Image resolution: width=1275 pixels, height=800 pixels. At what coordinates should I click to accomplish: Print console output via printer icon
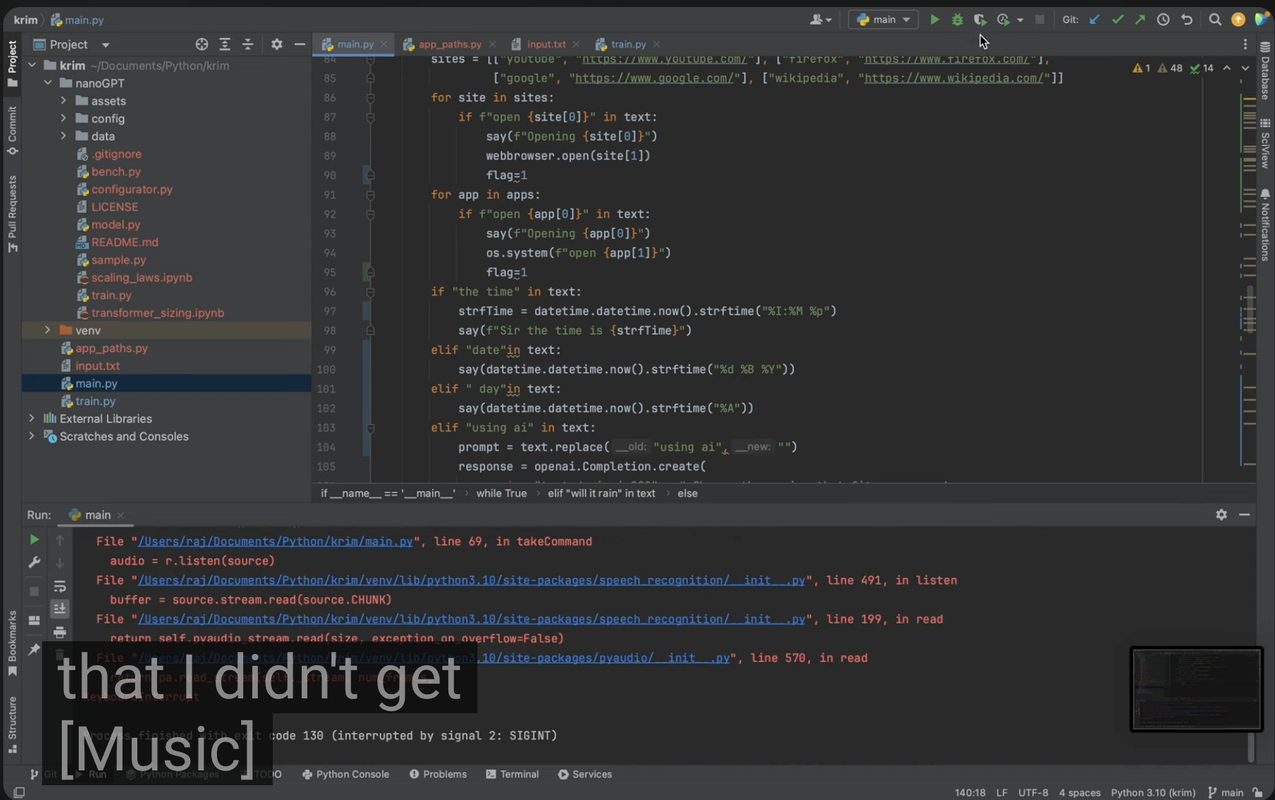pos(60,632)
